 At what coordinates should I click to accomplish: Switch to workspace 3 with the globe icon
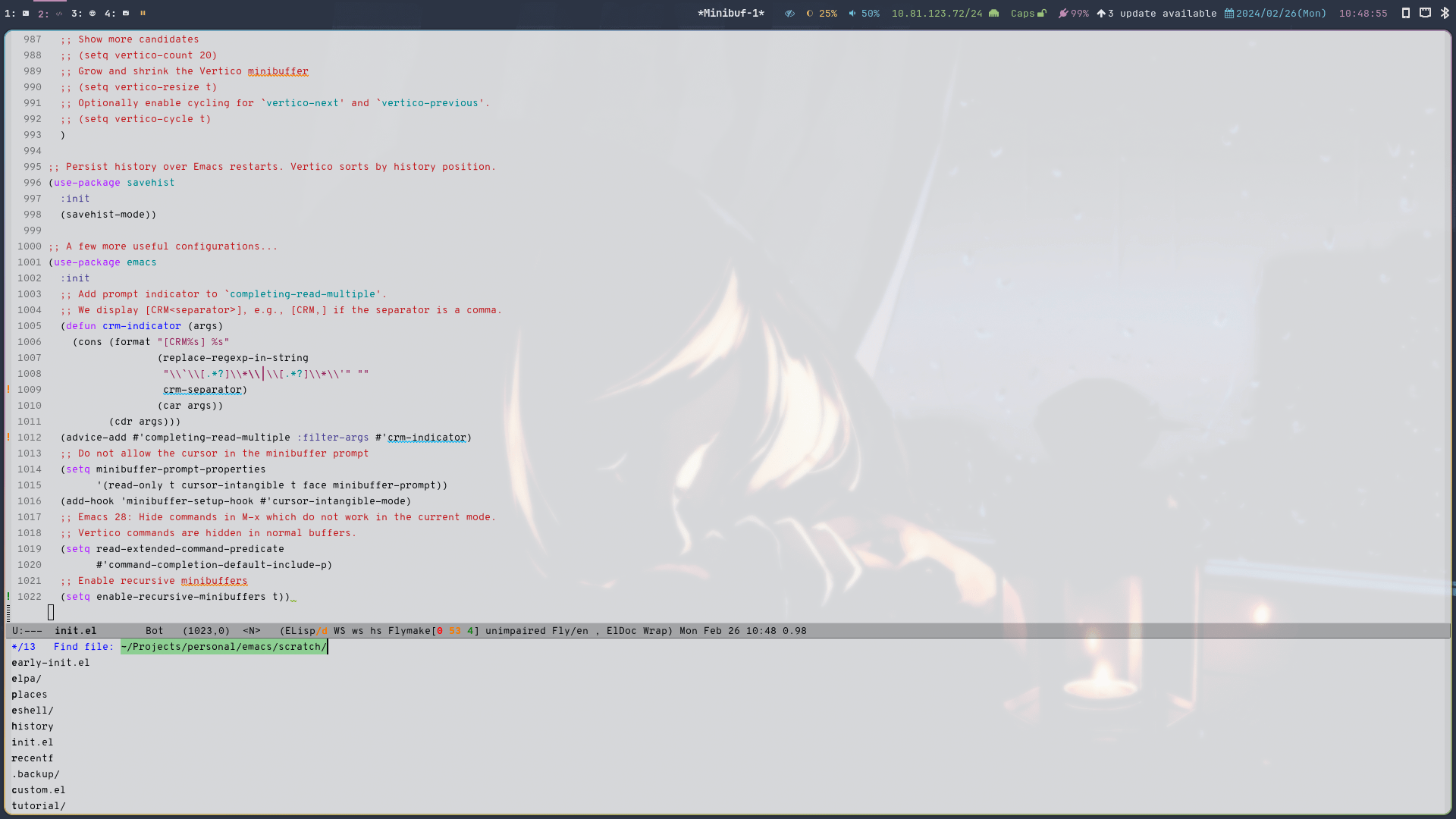pyautogui.click(x=93, y=13)
